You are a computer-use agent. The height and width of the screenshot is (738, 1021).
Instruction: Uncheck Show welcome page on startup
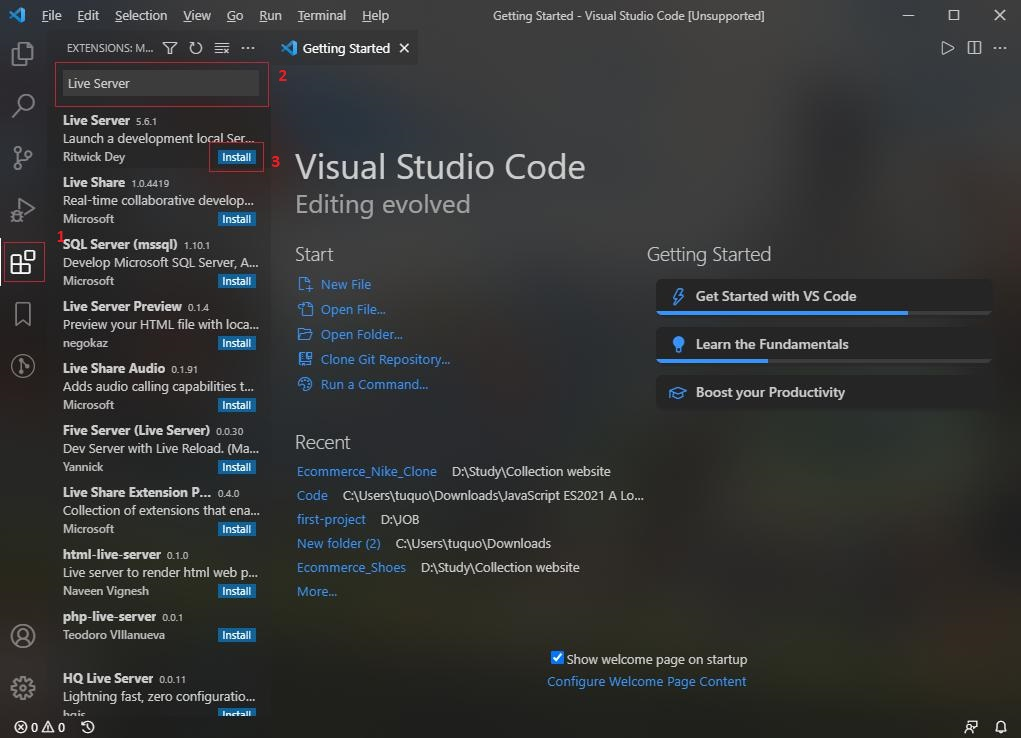(557, 658)
